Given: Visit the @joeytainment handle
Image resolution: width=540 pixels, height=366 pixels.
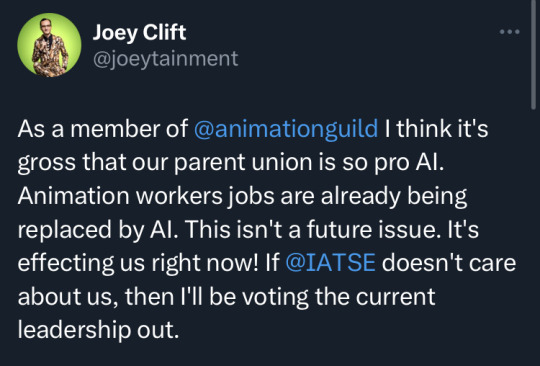Looking at the screenshot, I should pyautogui.click(x=165, y=59).
